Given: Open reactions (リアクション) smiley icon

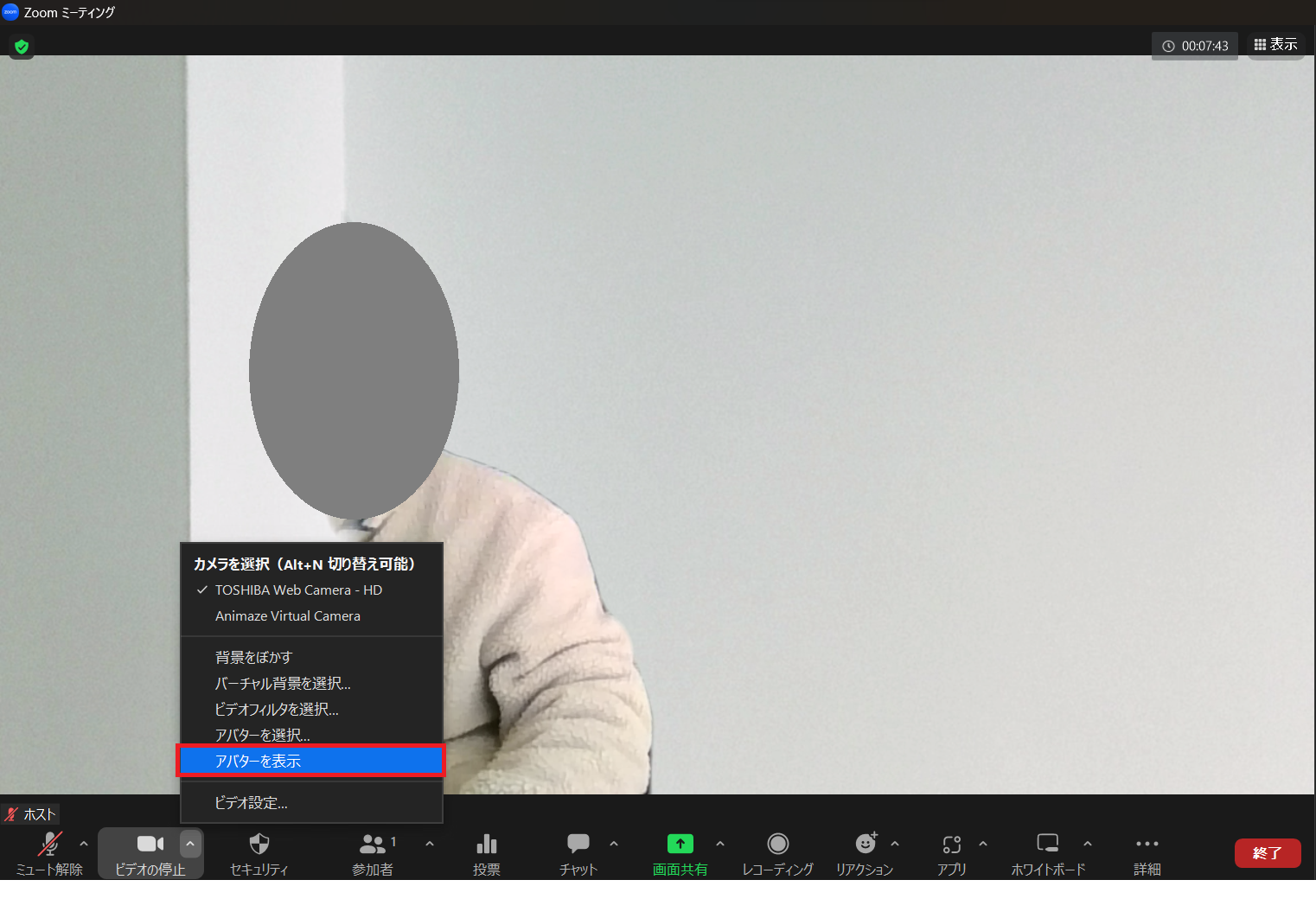Looking at the screenshot, I should pos(865,845).
